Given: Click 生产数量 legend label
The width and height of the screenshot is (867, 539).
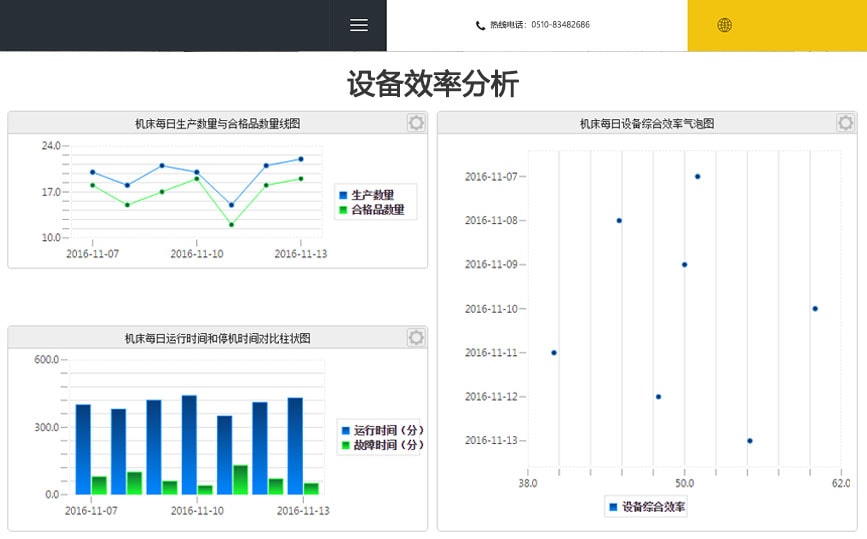Looking at the screenshot, I should click(373, 195).
